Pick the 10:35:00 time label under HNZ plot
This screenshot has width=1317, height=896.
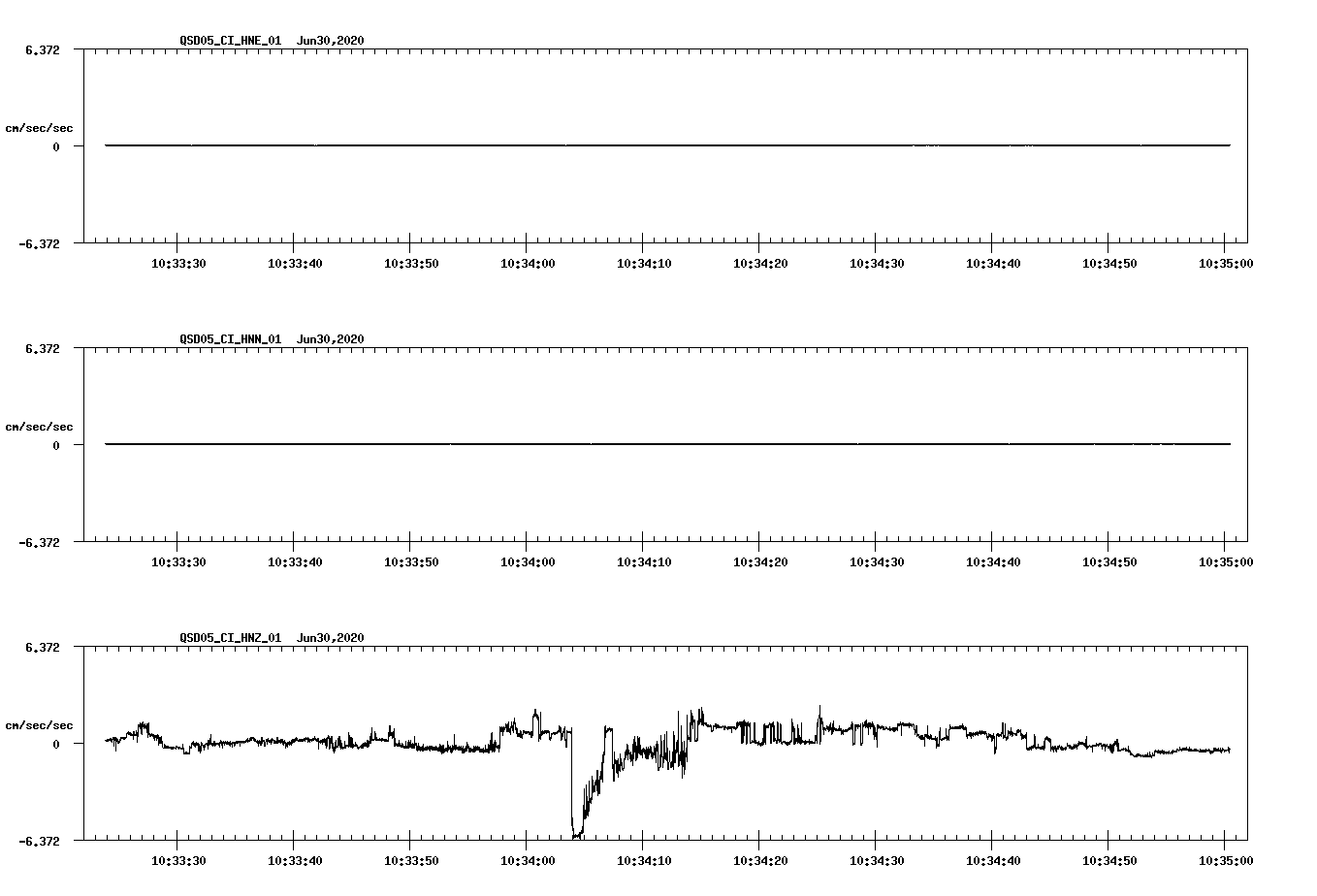click(x=1226, y=861)
